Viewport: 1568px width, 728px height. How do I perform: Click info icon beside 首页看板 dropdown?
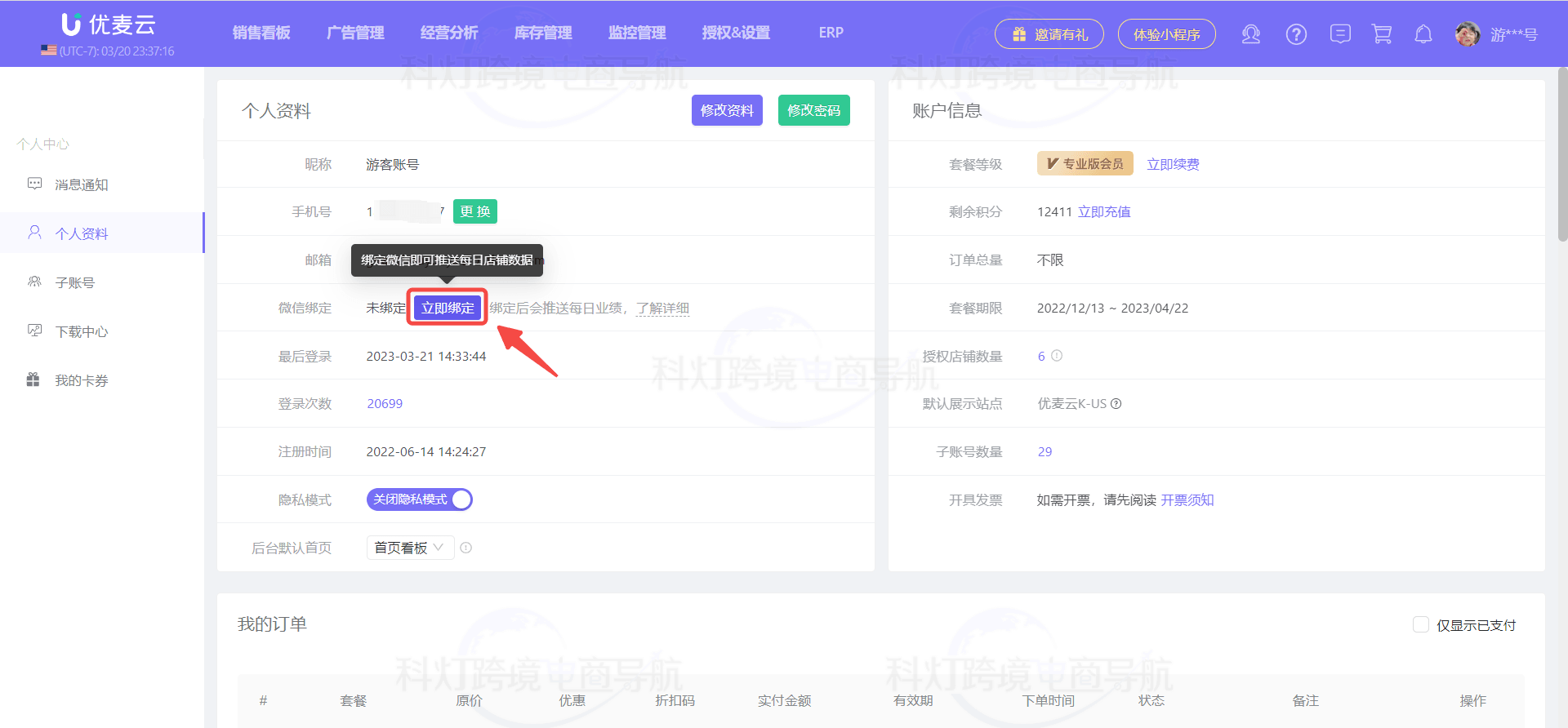click(465, 548)
